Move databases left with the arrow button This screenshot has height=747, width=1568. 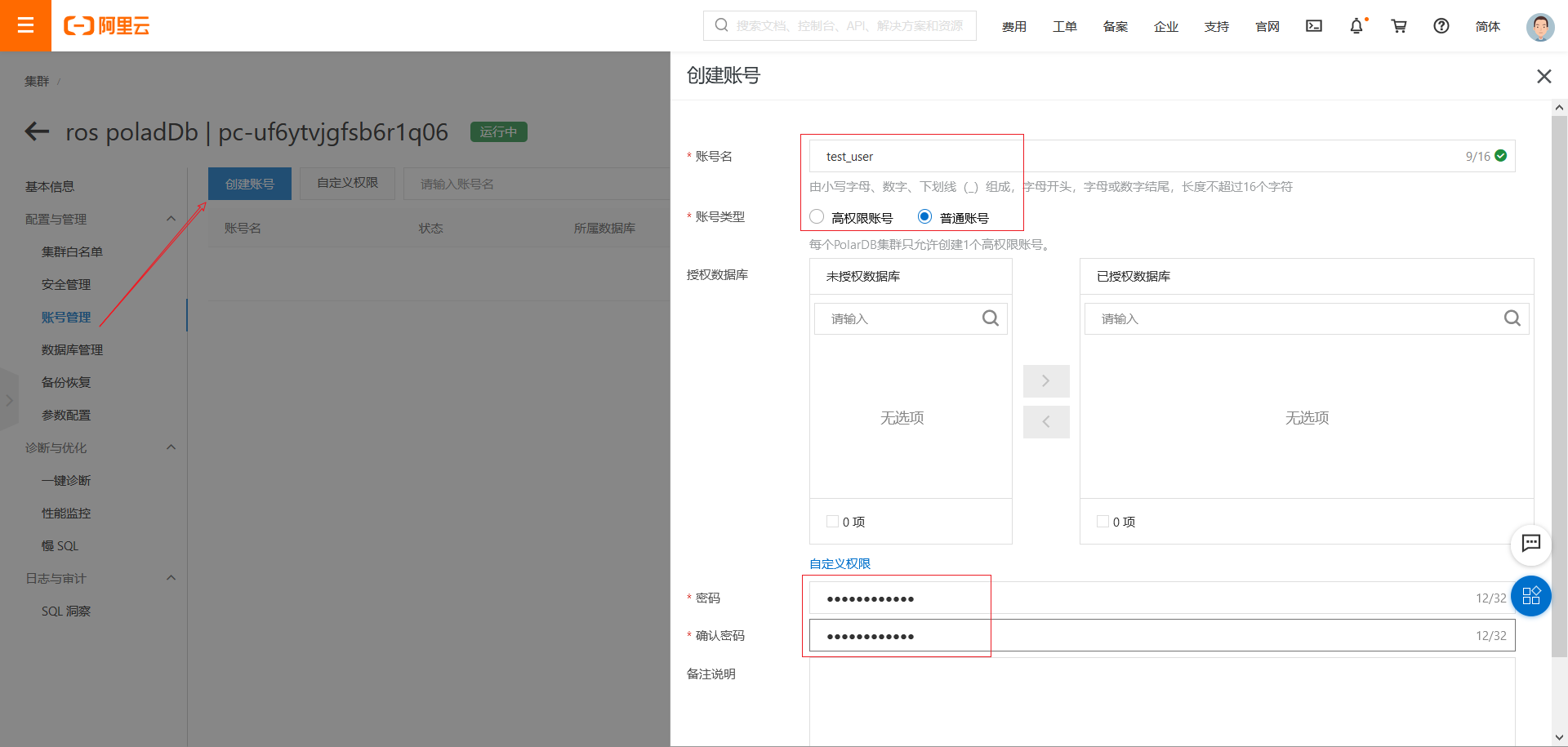1046,422
